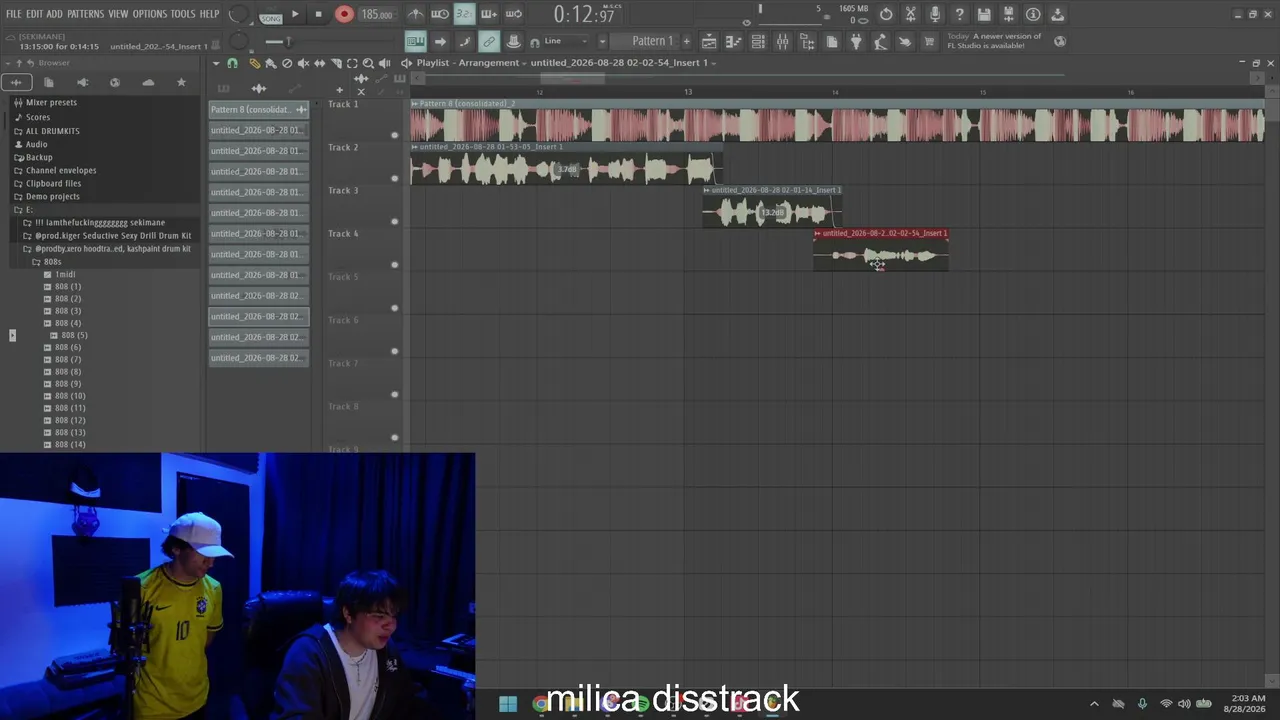This screenshot has width=1280, height=720.
Task: Toggle the 3-2-1 countdown before recording
Action: click(464, 14)
